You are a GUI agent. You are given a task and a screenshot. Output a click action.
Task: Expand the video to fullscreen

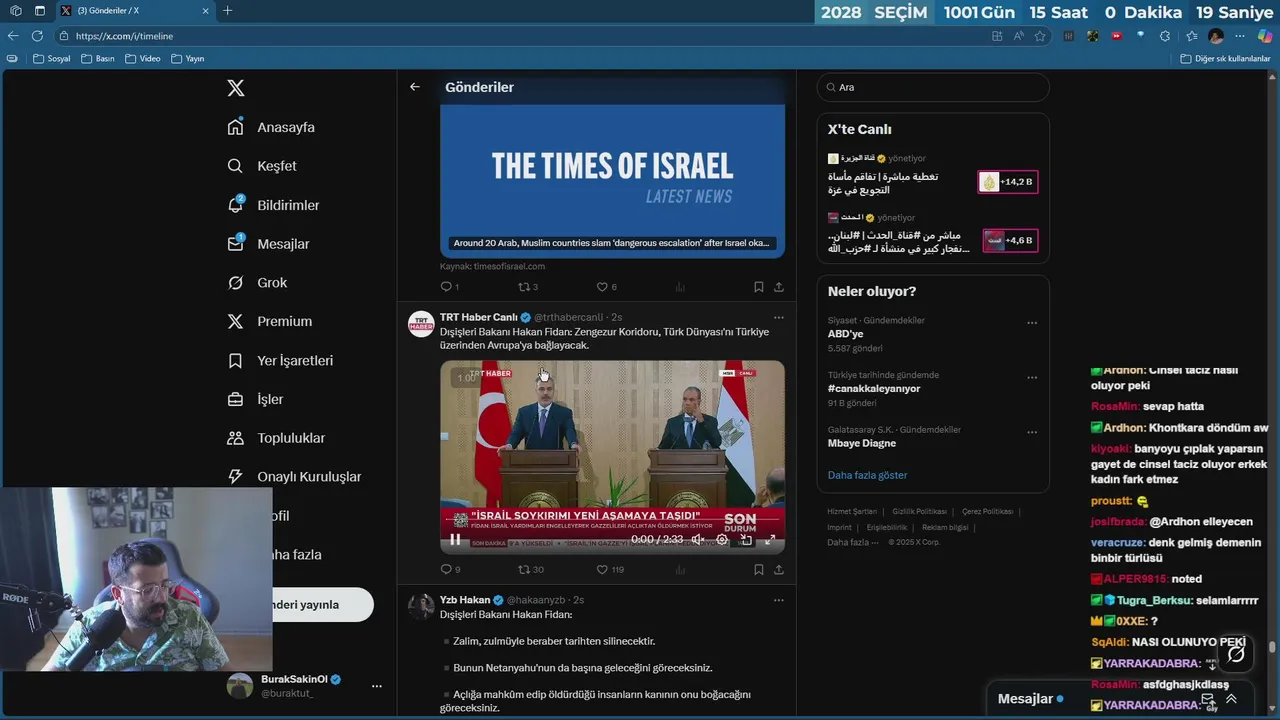(x=770, y=539)
